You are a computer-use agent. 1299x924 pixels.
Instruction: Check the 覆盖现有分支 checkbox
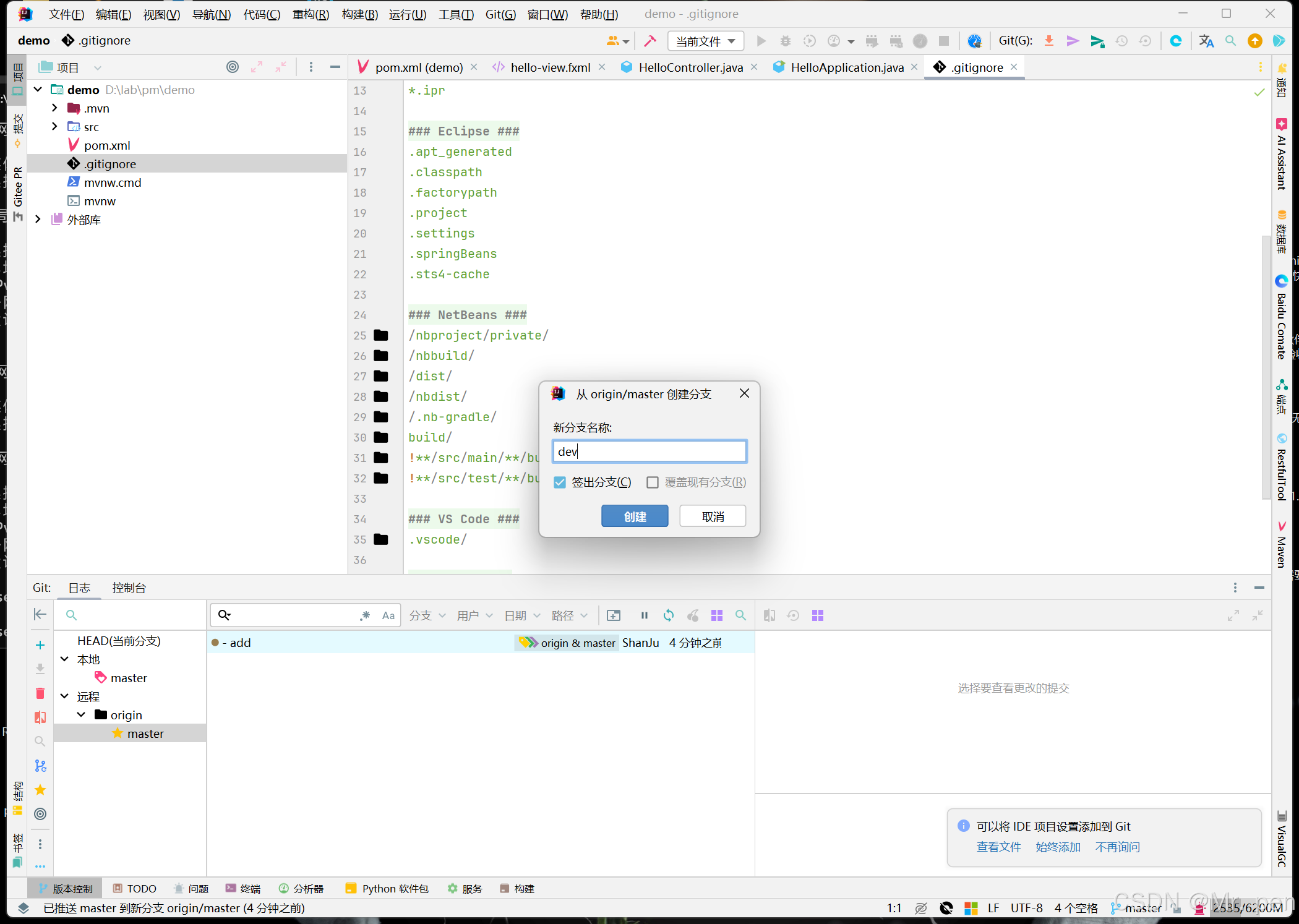(x=653, y=482)
